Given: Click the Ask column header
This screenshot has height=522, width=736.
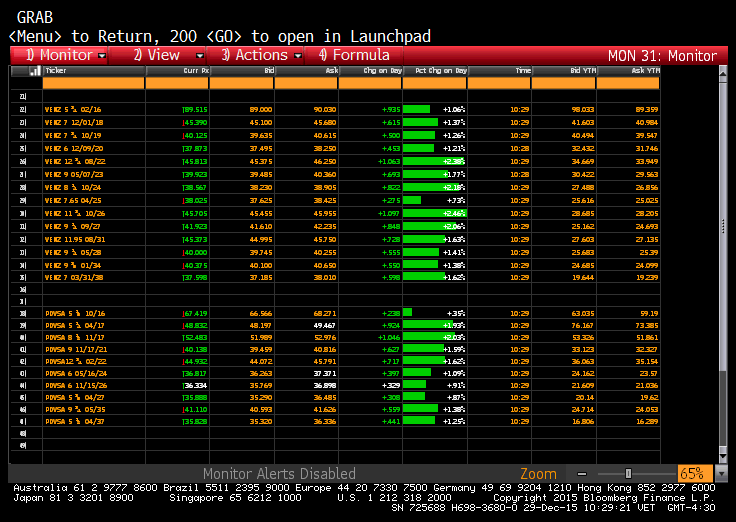Looking at the screenshot, I should (306, 71).
